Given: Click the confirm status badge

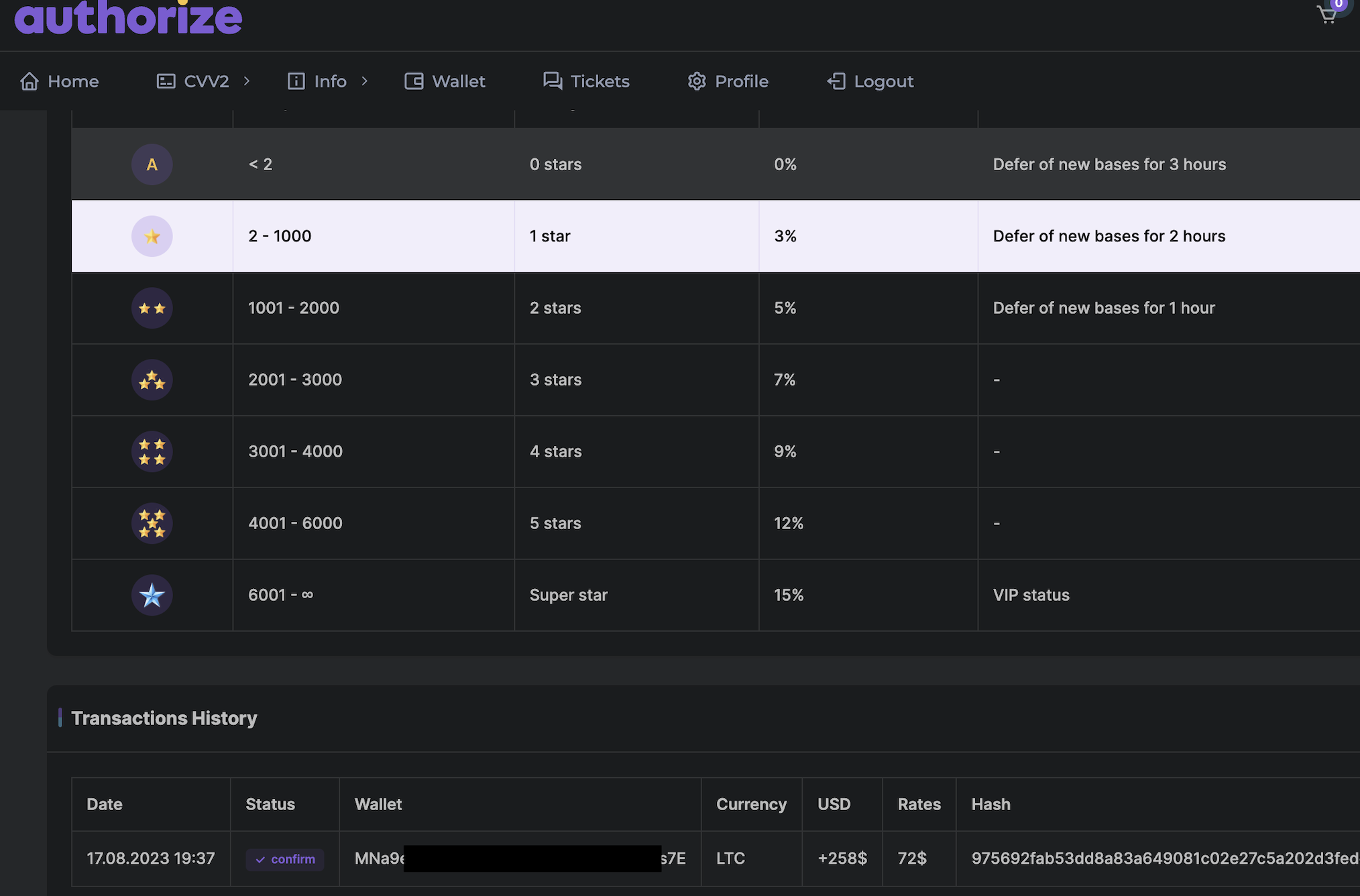Looking at the screenshot, I should coord(285,859).
